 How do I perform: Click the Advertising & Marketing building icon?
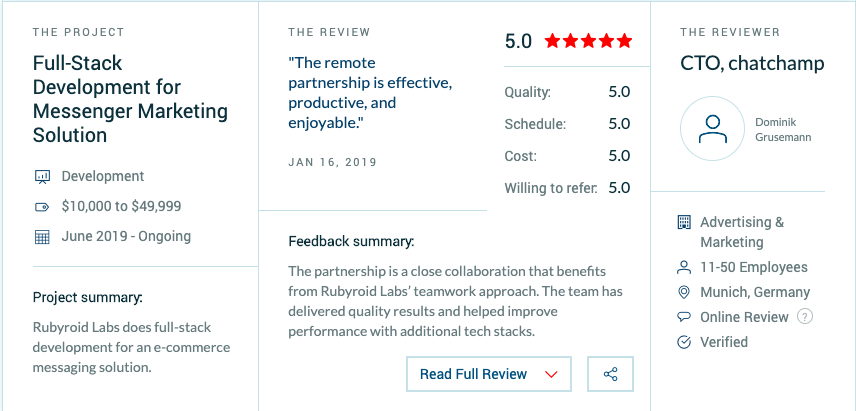684,222
